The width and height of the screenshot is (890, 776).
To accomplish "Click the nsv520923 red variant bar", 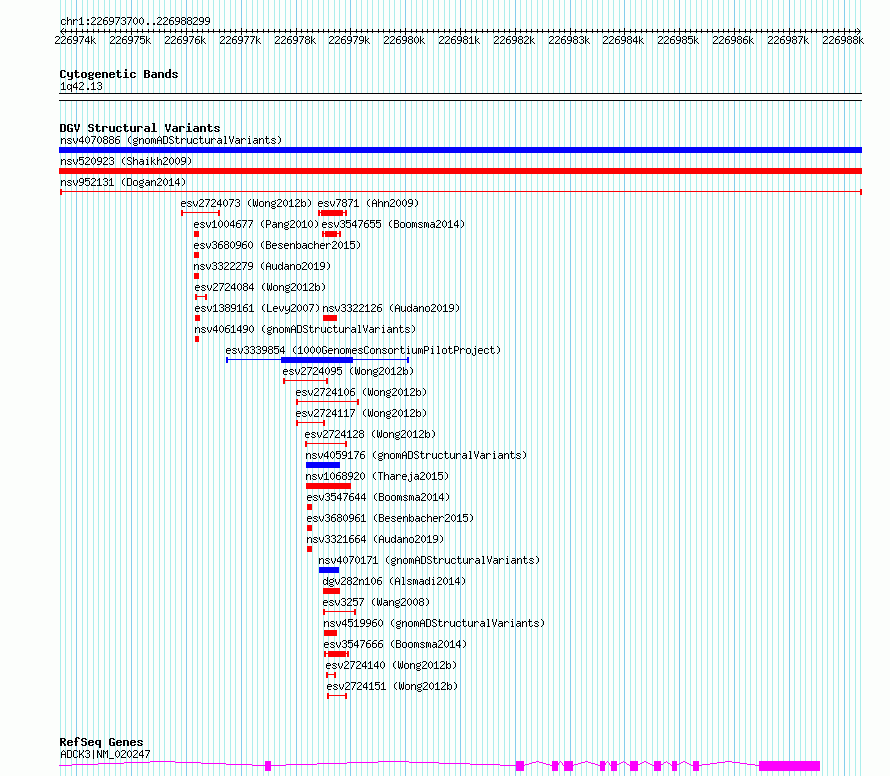I will coord(460,171).
